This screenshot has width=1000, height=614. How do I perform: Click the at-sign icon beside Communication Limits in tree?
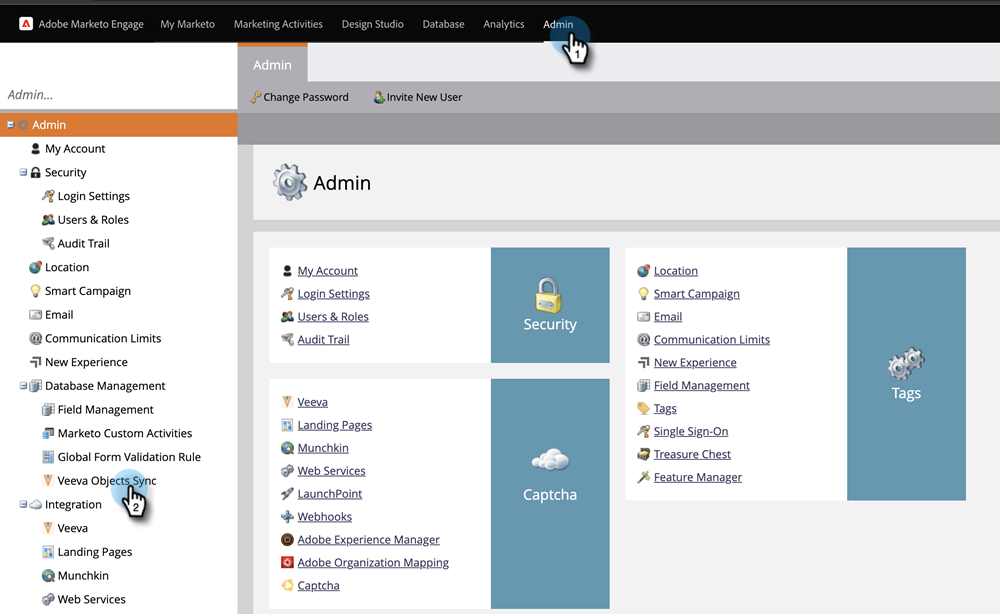pyautogui.click(x=36, y=339)
